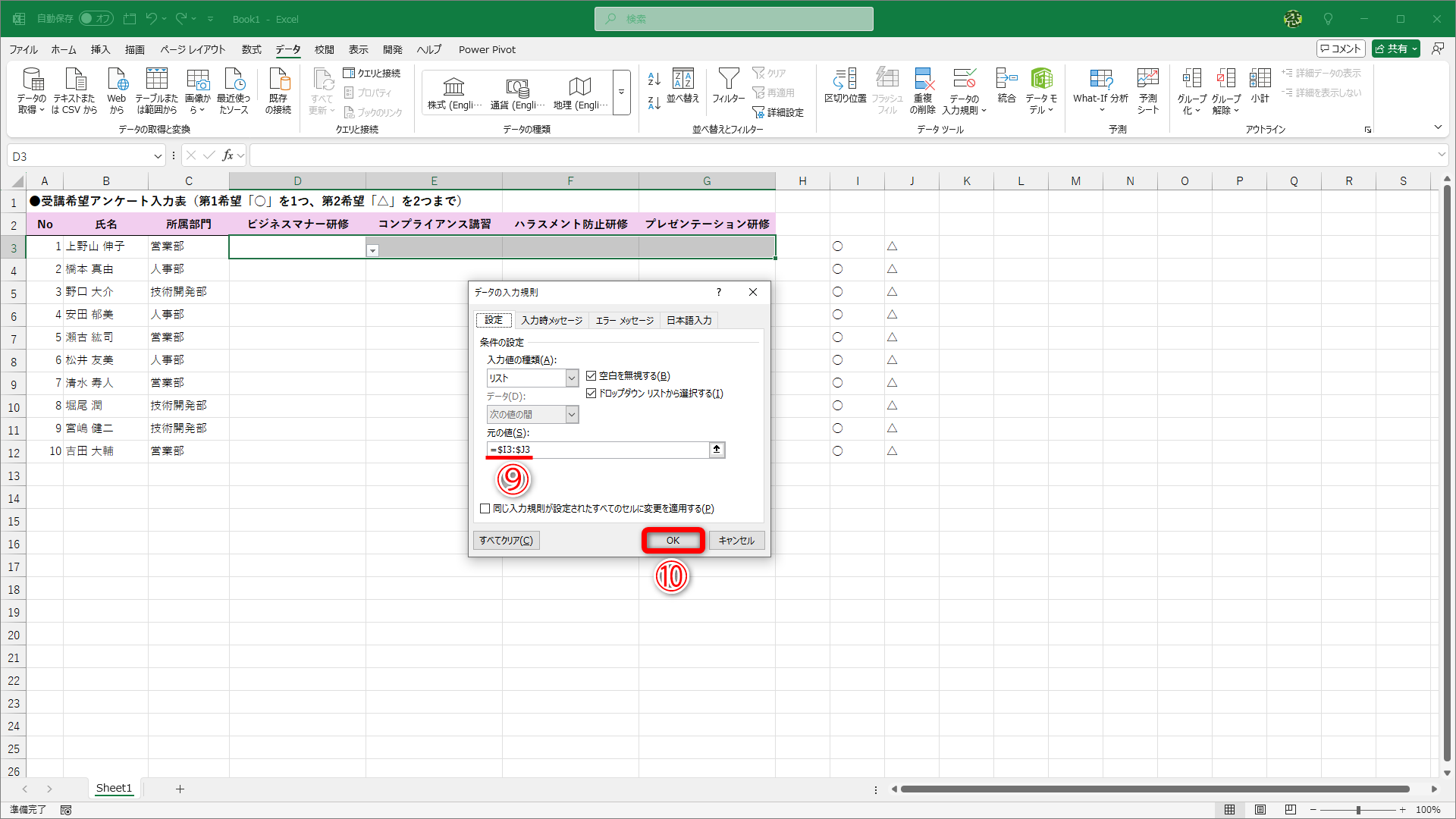1456x819 pixels.
Task: Open the allowed value type dropdown showing リスト
Action: (x=572, y=378)
